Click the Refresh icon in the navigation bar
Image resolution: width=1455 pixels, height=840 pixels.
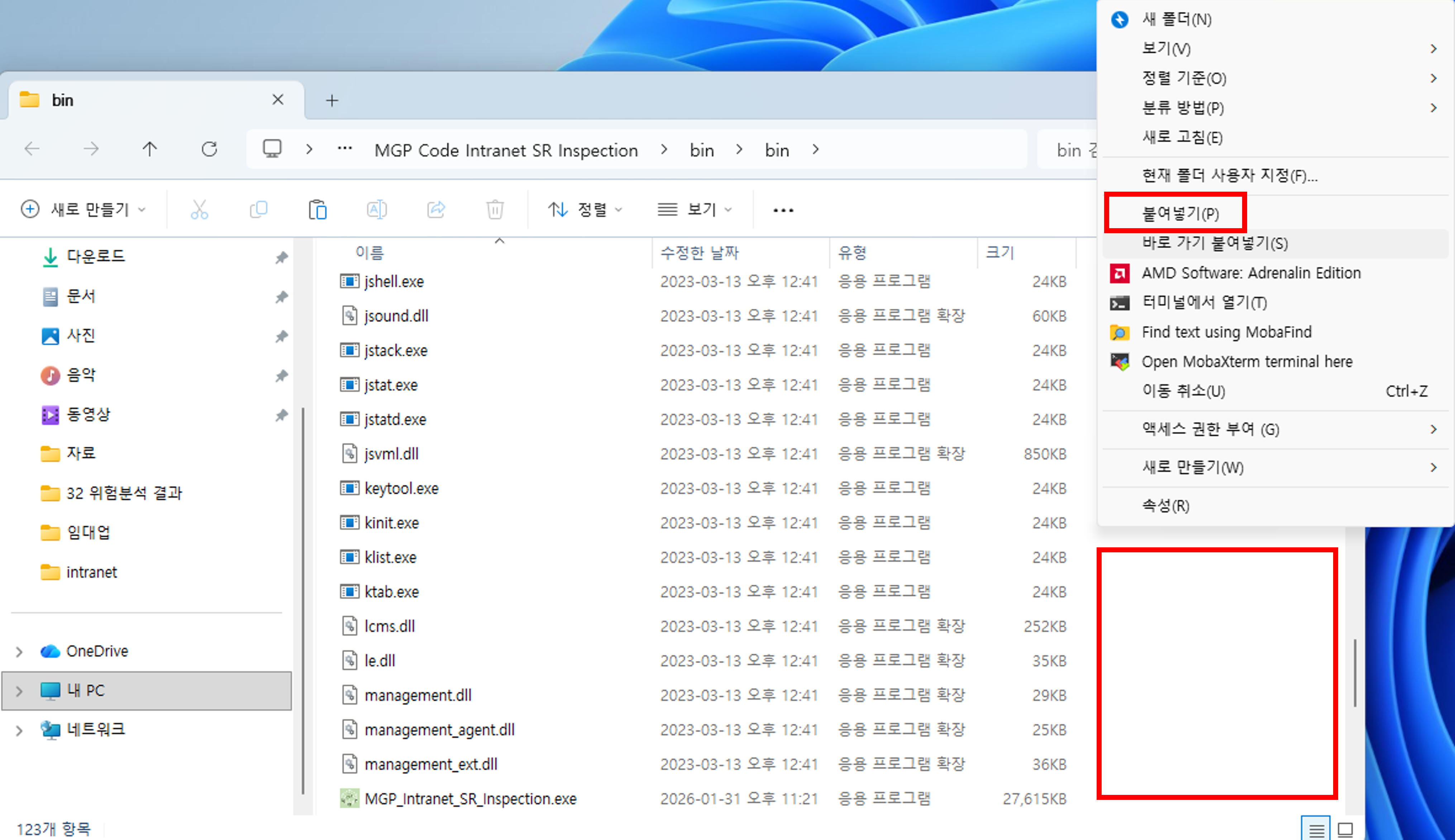coord(210,149)
